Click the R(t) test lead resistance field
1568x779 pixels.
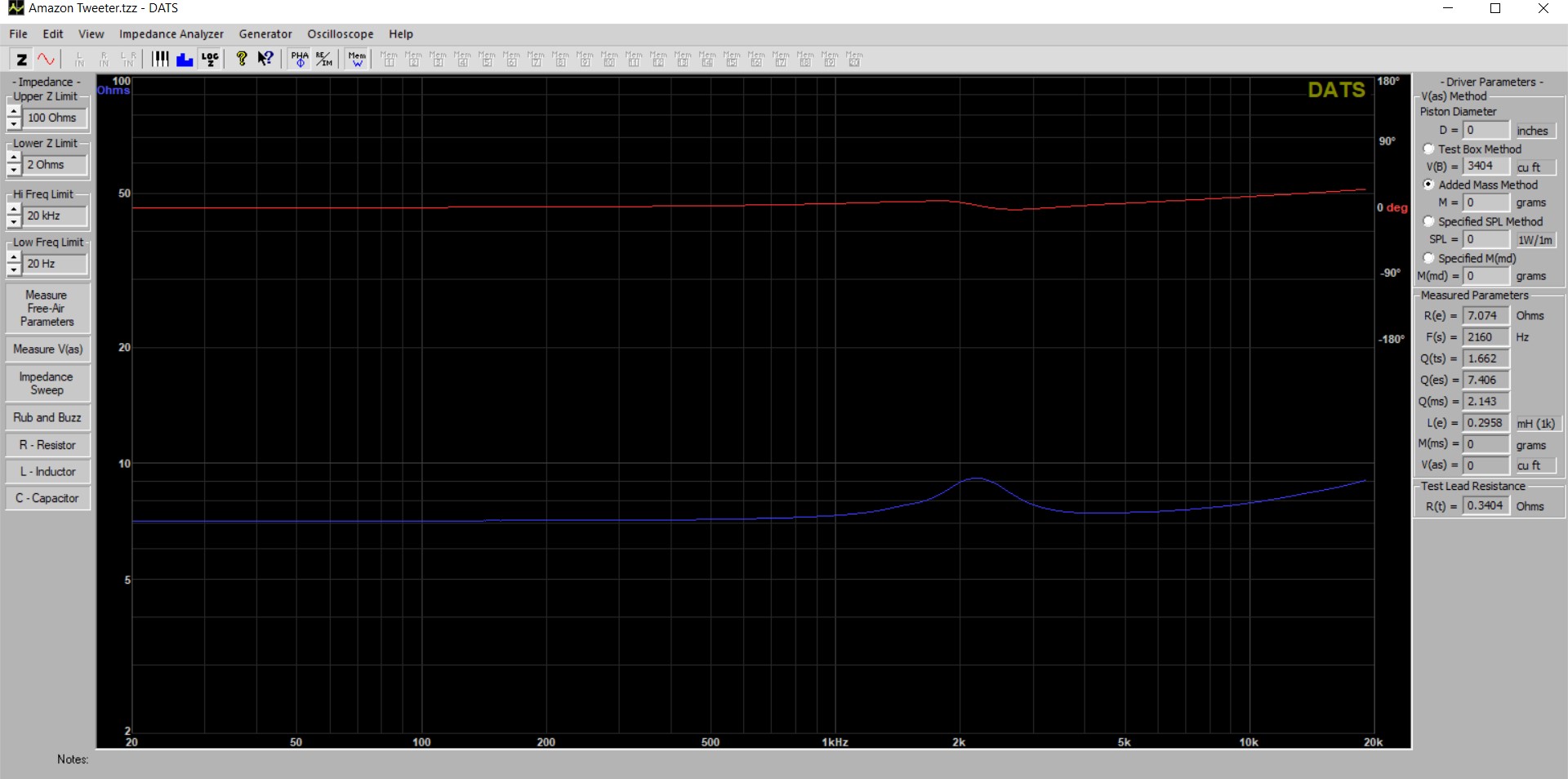click(x=1486, y=505)
